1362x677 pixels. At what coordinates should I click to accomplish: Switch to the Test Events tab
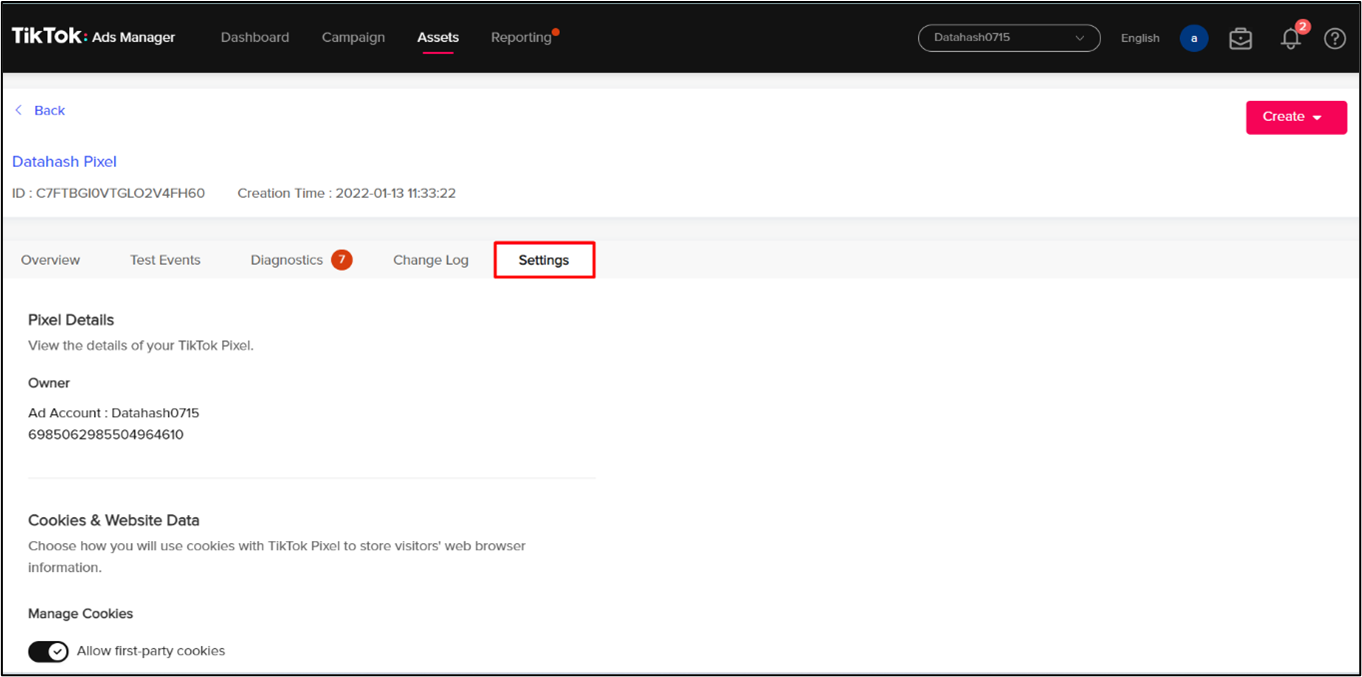pyautogui.click(x=165, y=260)
